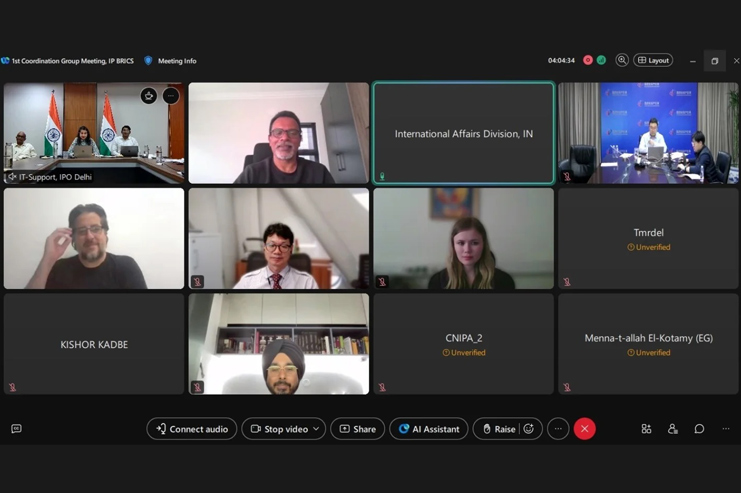
Task: Expand the Stop video dropdown arrow
Action: point(316,429)
